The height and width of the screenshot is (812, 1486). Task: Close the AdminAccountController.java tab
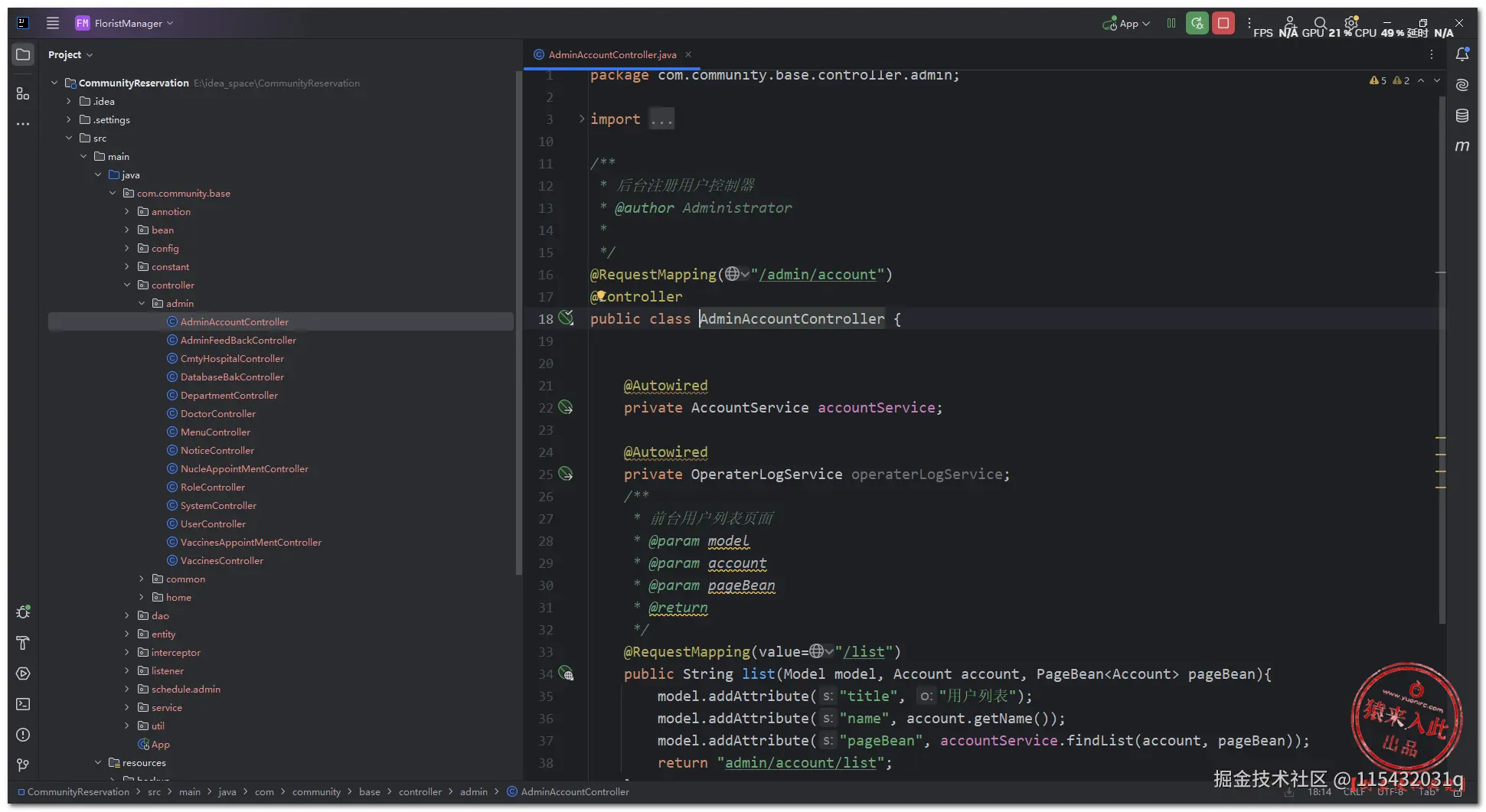(688, 54)
